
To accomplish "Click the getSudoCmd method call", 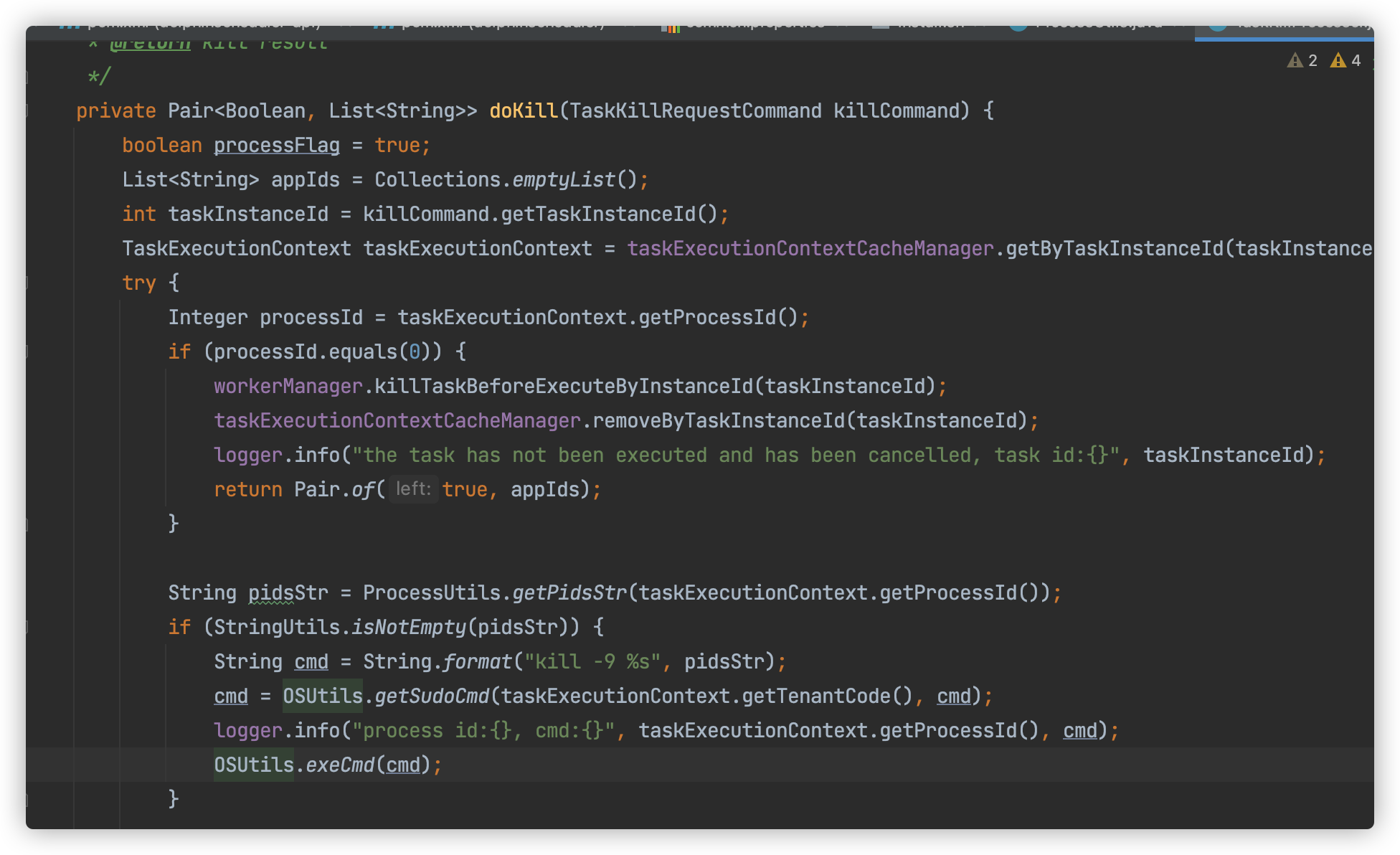I will [432, 696].
